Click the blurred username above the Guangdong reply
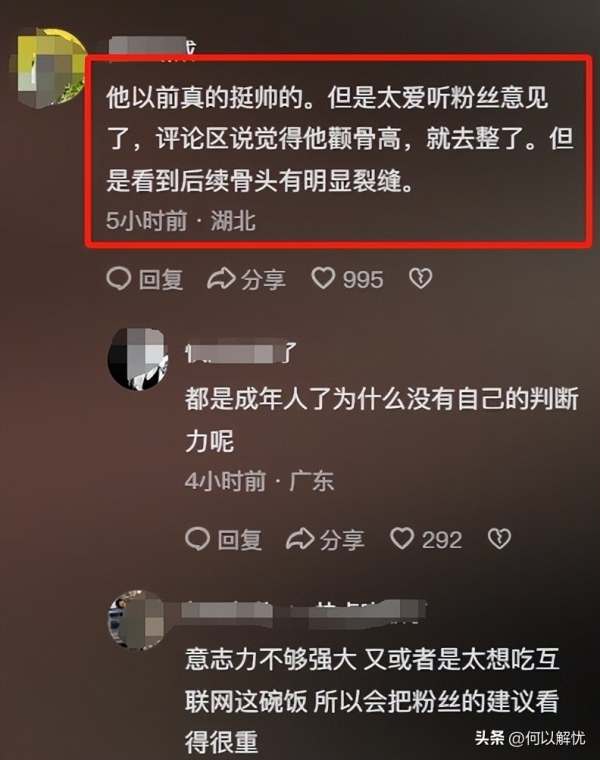Viewport: 600px width, 760px height. (241, 353)
